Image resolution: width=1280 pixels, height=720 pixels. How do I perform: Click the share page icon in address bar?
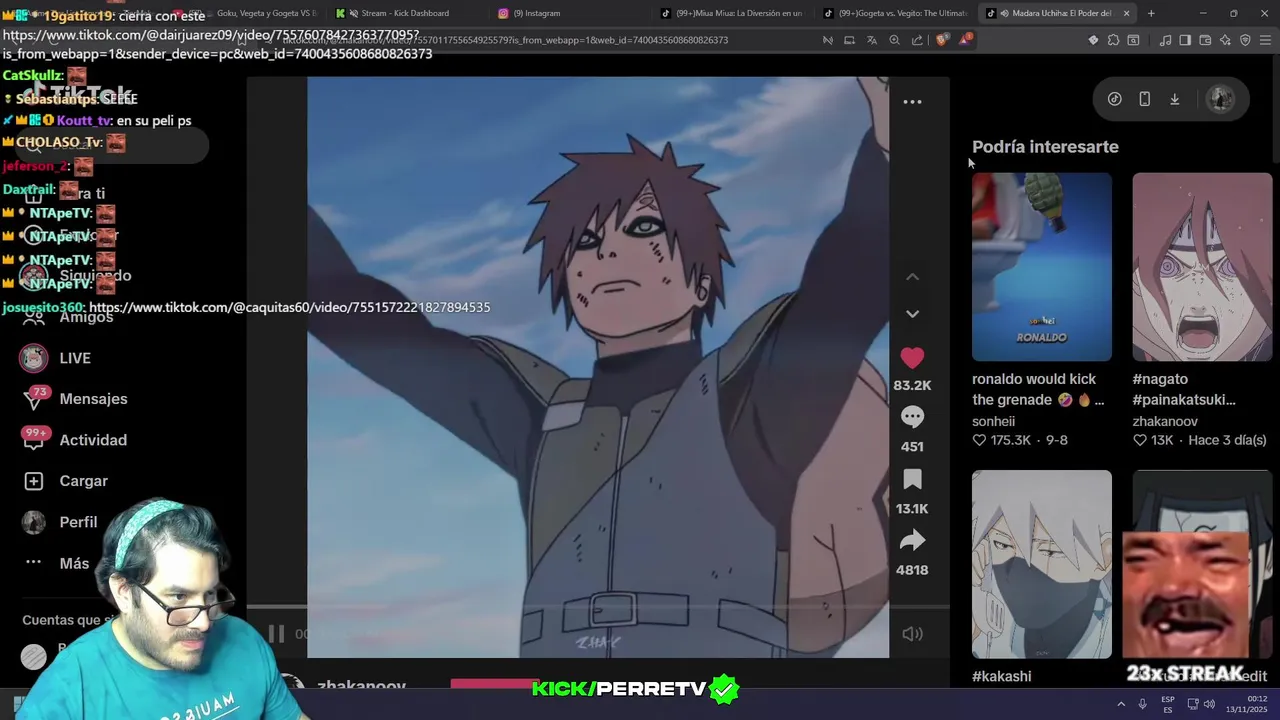point(918,40)
